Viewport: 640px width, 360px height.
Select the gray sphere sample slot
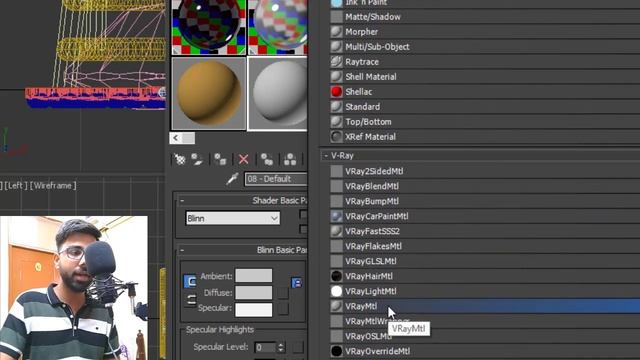point(278,94)
